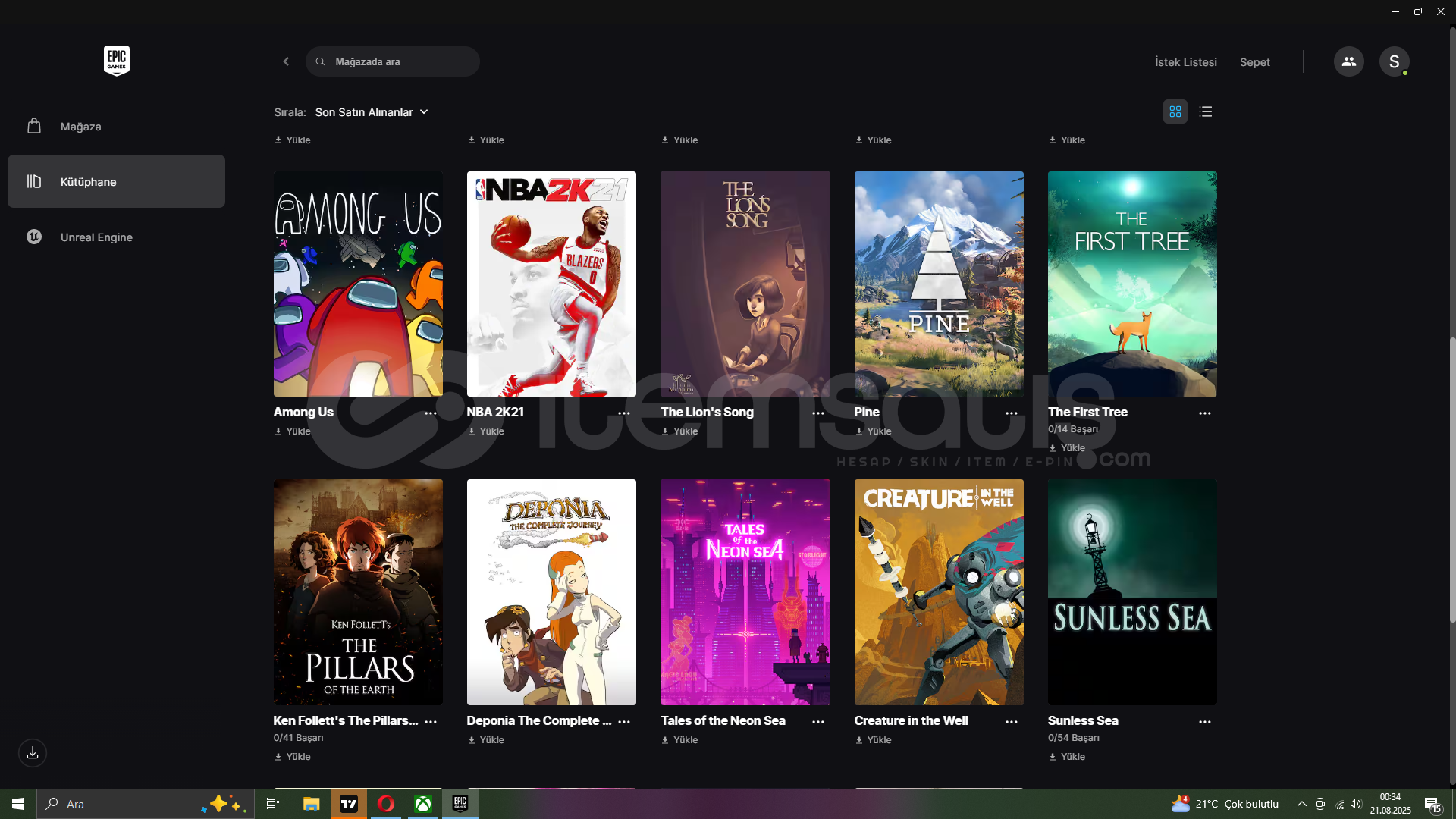Open the three-dot menu for The Lion's Song
Image resolution: width=1456 pixels, height=819 pixels.
point(818,413)
